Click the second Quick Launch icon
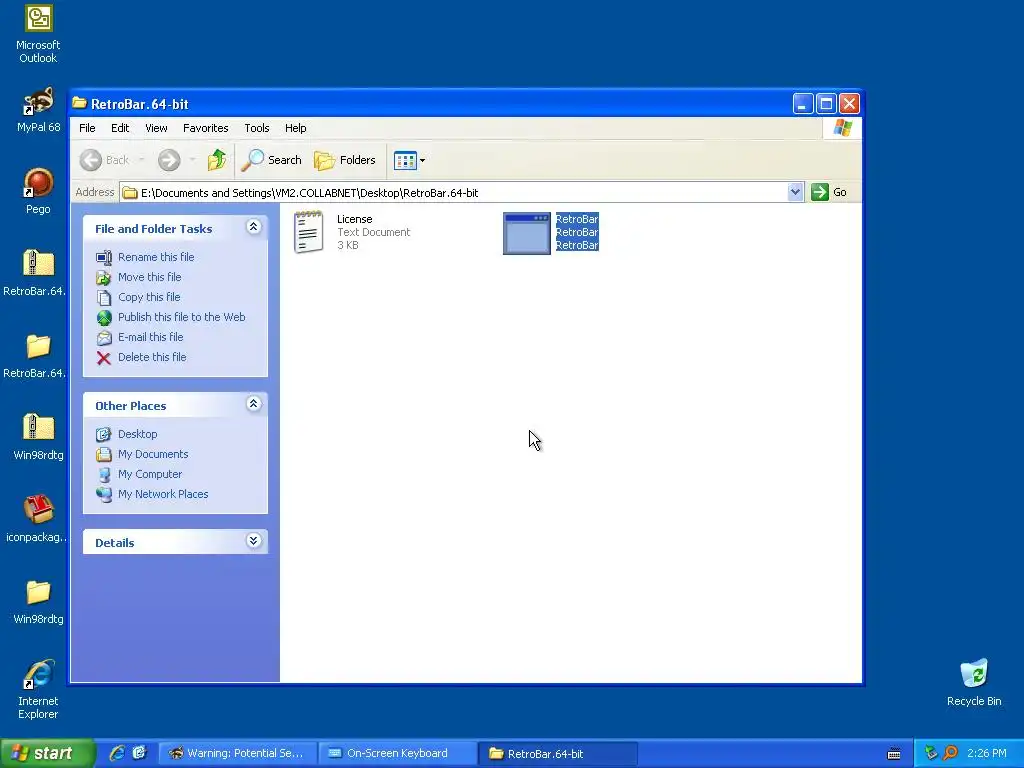This screenshot has width=1024, height=768. 140,753
